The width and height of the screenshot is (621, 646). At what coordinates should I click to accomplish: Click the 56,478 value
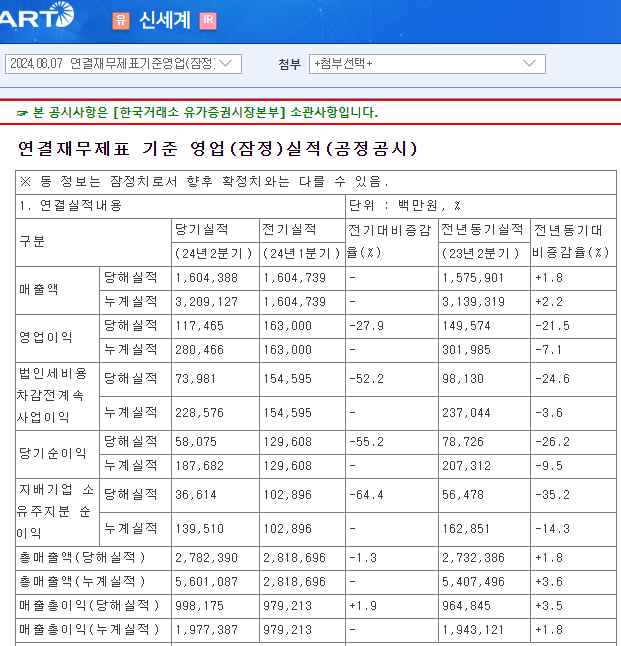pyautogui.click(x=463, y=494)
